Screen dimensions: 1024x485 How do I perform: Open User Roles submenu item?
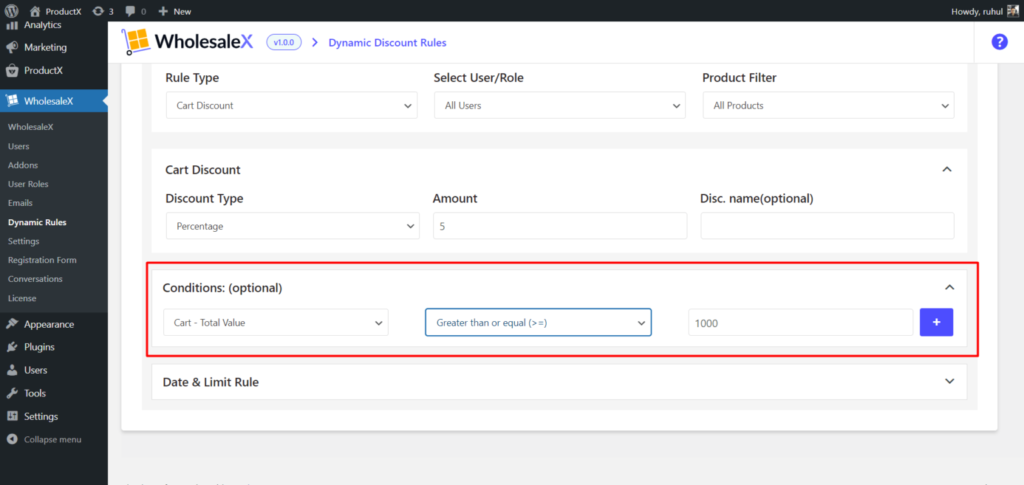[x=28, y=184]
